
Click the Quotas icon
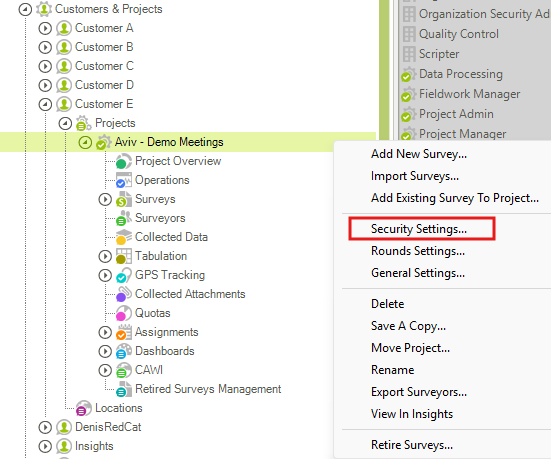tap(123, 313)
